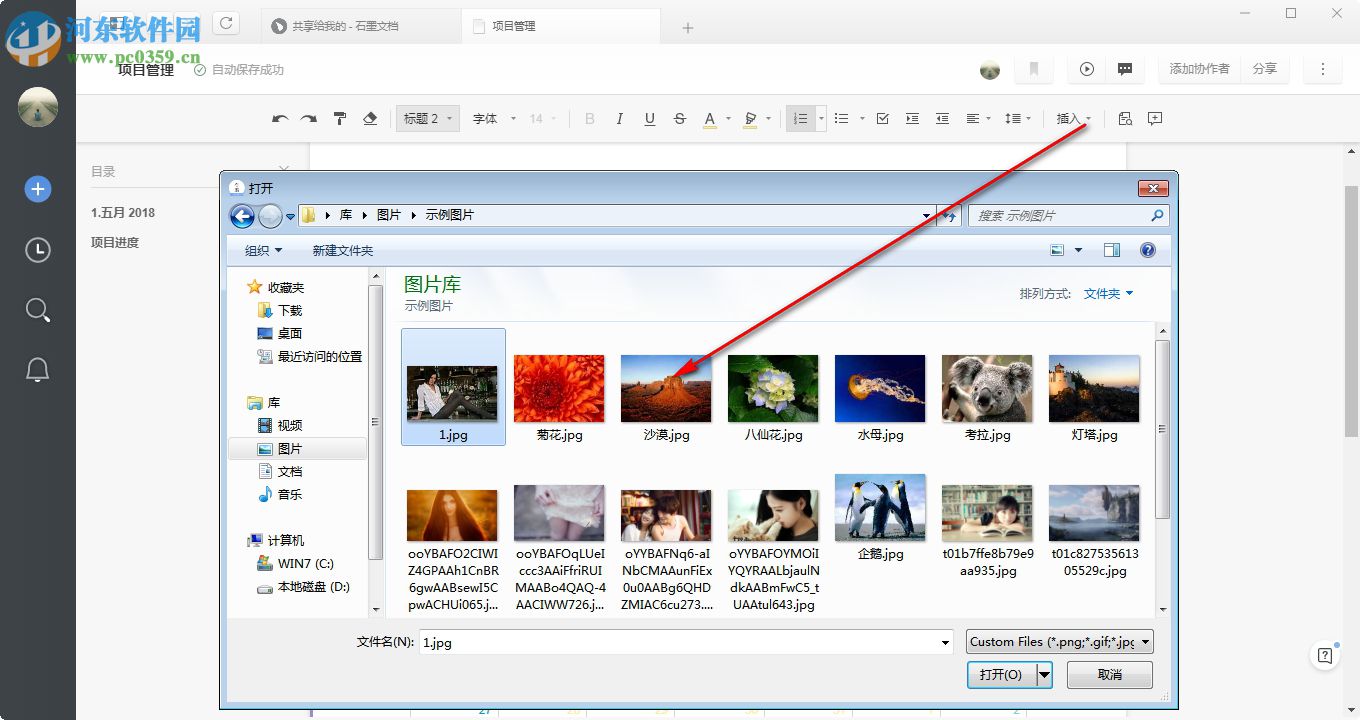The image size is (1360, 720).
Task: Click the 添加协作者 button
Action: pos(1200,69)
